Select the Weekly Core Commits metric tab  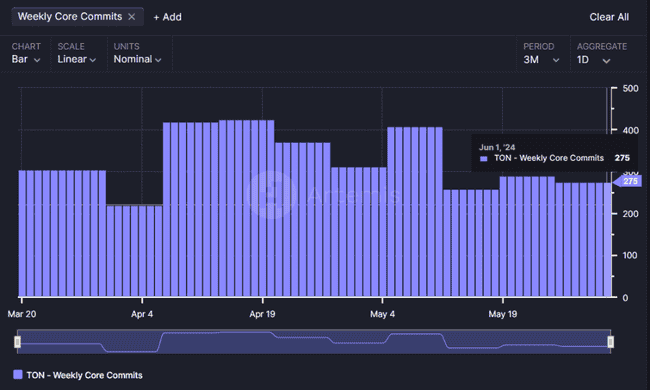[x=70, y=17]
